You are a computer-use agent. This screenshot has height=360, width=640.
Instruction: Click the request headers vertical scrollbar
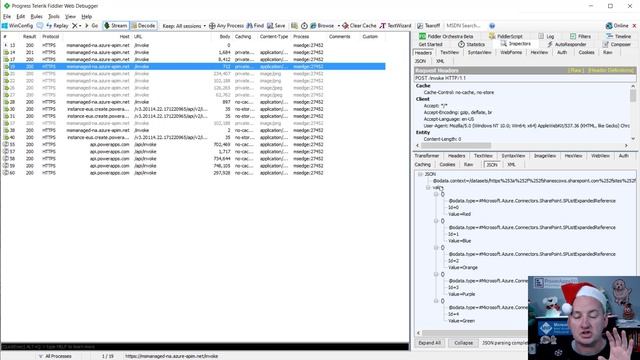[x=633, y=112]
